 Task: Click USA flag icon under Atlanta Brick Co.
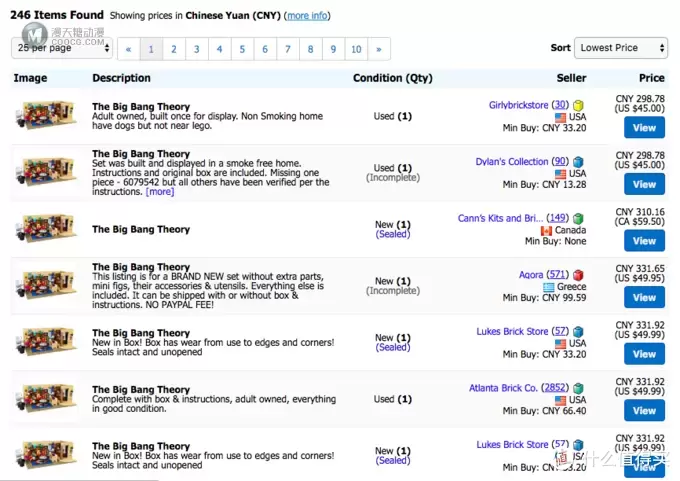click(x=561, y=400)
